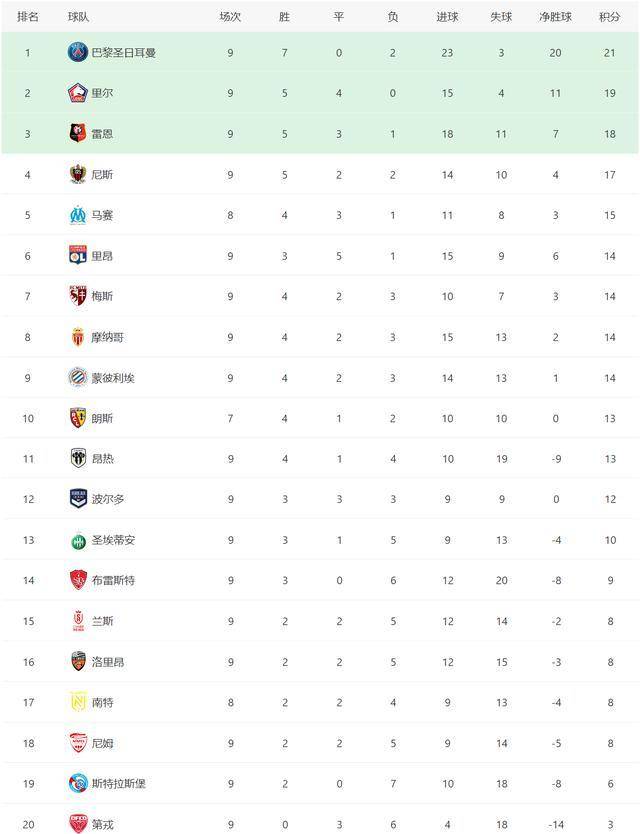Click the 第戎 row at rank 20

(320, 823)
